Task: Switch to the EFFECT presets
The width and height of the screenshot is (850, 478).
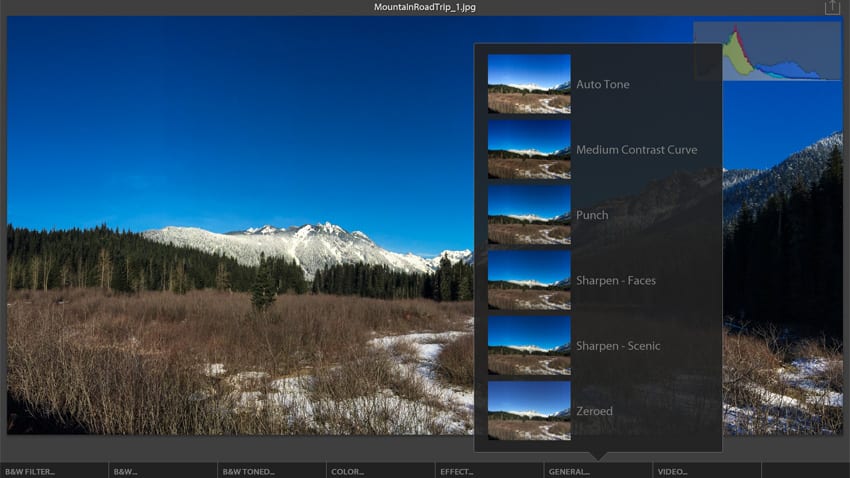Action: tap(489, 471)
